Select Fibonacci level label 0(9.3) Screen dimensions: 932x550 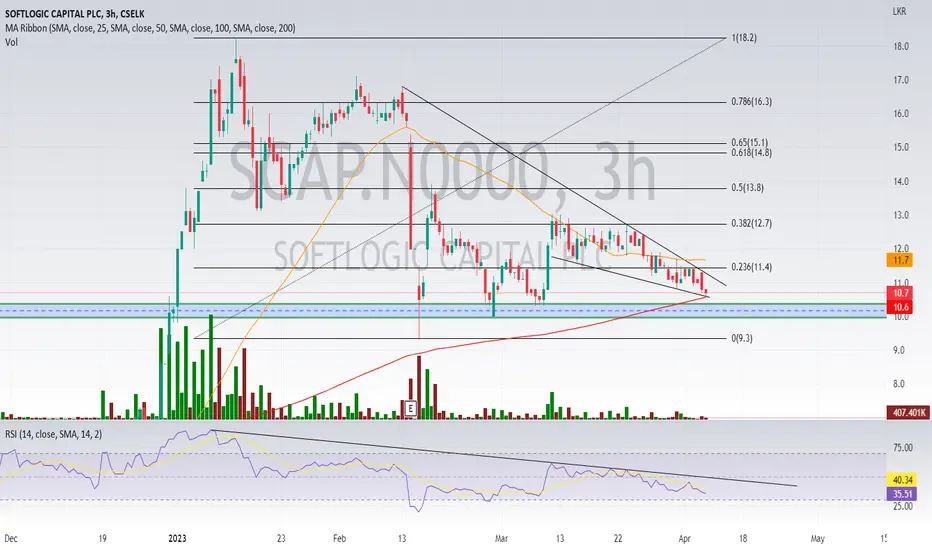742,338
